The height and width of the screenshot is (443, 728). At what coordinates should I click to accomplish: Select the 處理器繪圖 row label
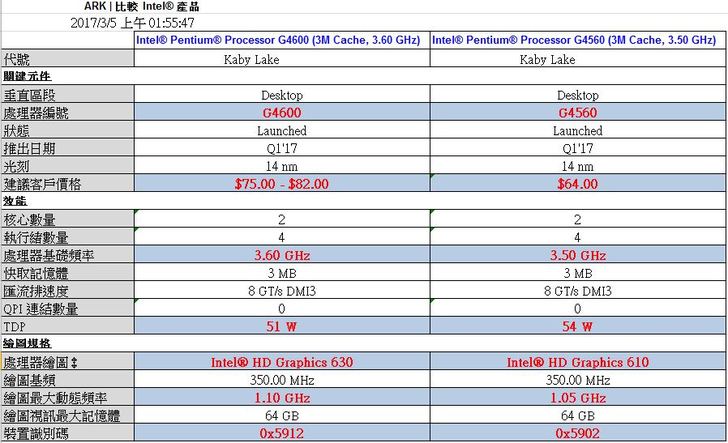click(x=68, y=362)
